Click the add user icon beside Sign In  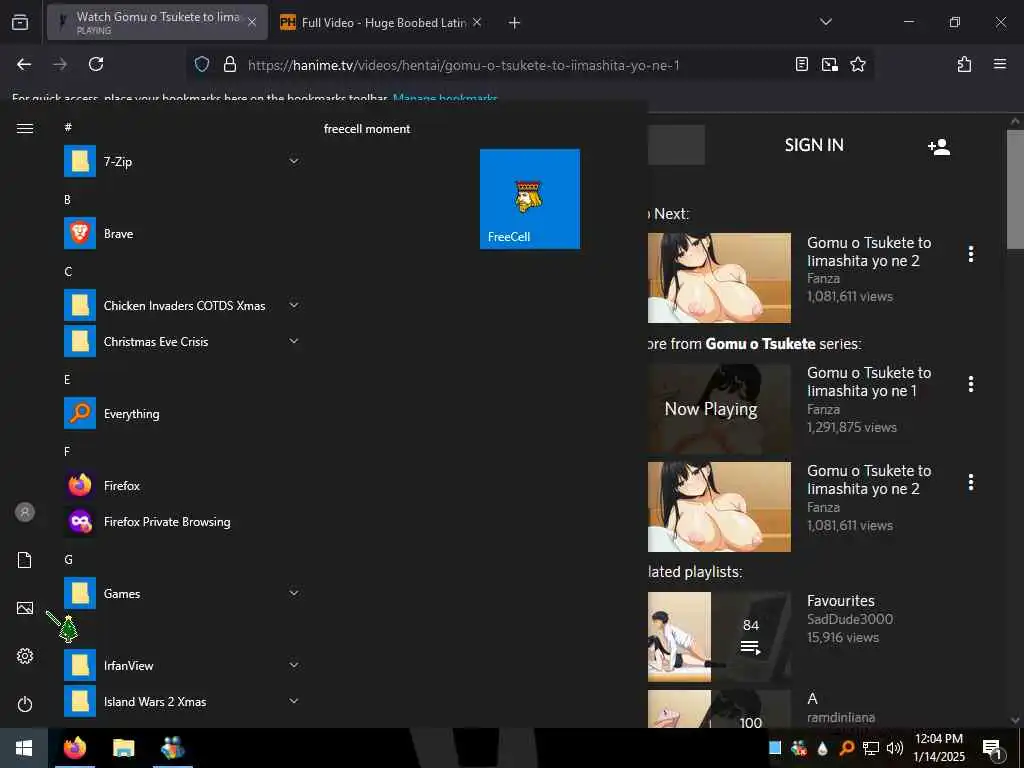click(x=938, y=146)
